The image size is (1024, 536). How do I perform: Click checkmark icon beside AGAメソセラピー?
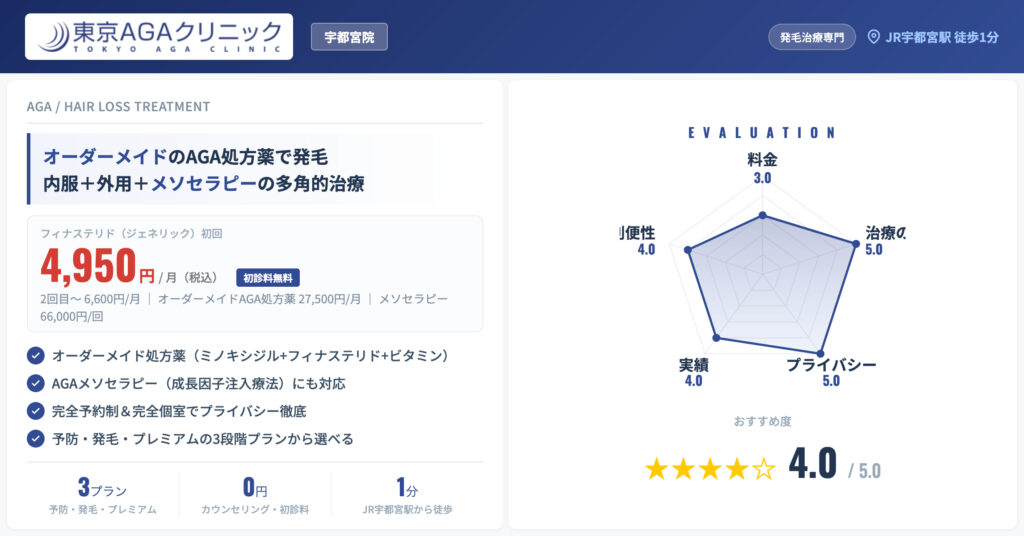(36, 383)
